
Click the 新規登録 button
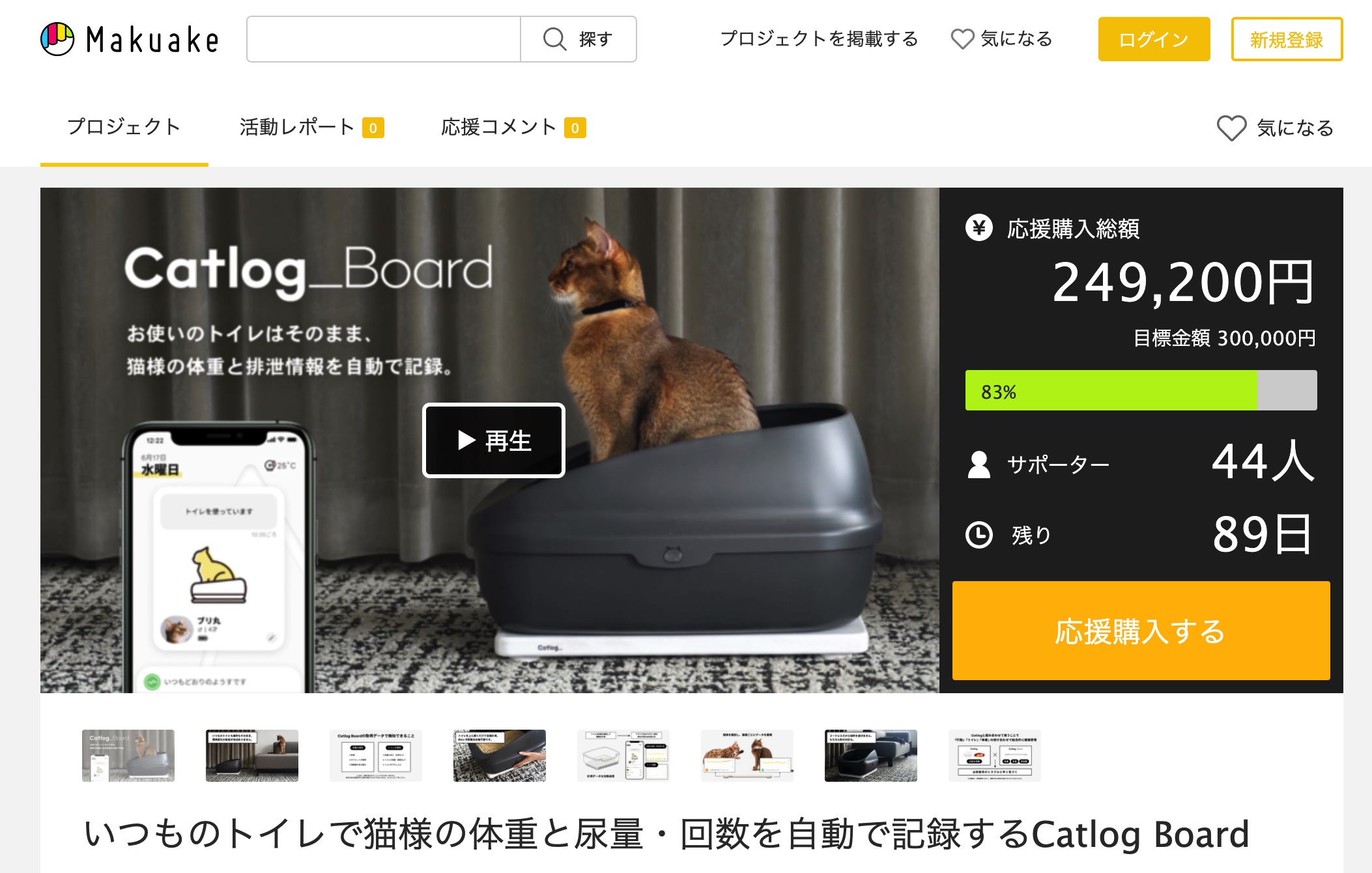[x=1287, y=39]
